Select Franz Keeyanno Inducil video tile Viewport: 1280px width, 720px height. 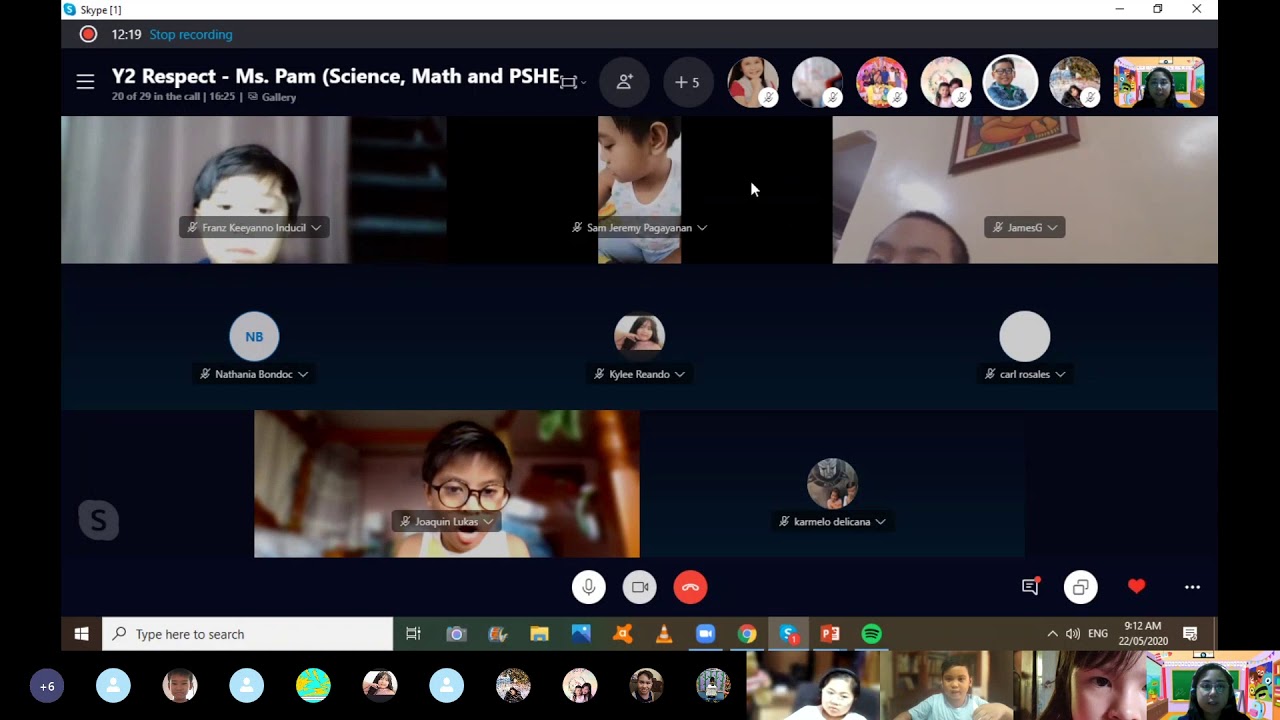pyautogui.click(x=254, y=190)
